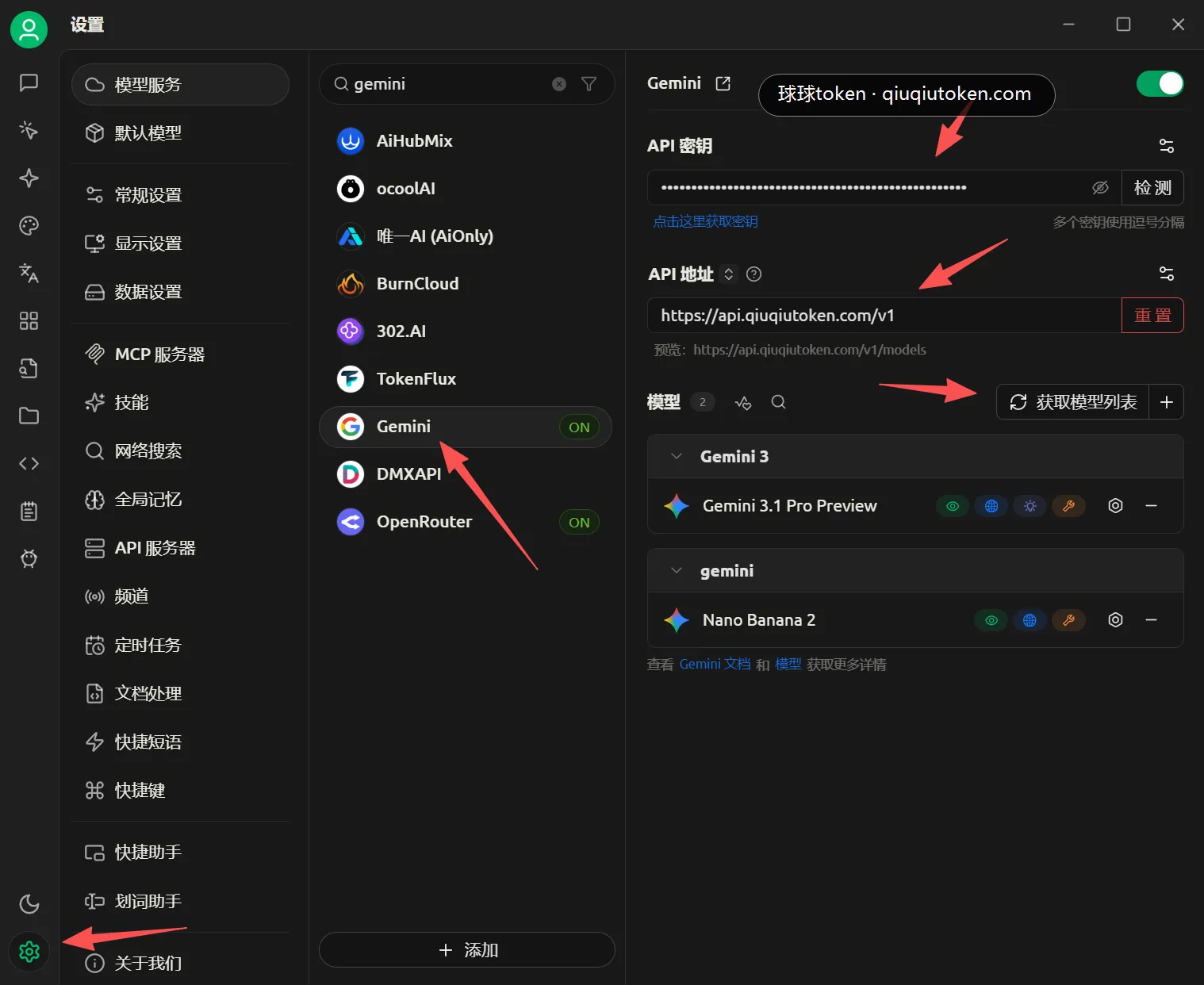
Task: Open MCP 服务器 settings
Action: [x=180, y=354]
